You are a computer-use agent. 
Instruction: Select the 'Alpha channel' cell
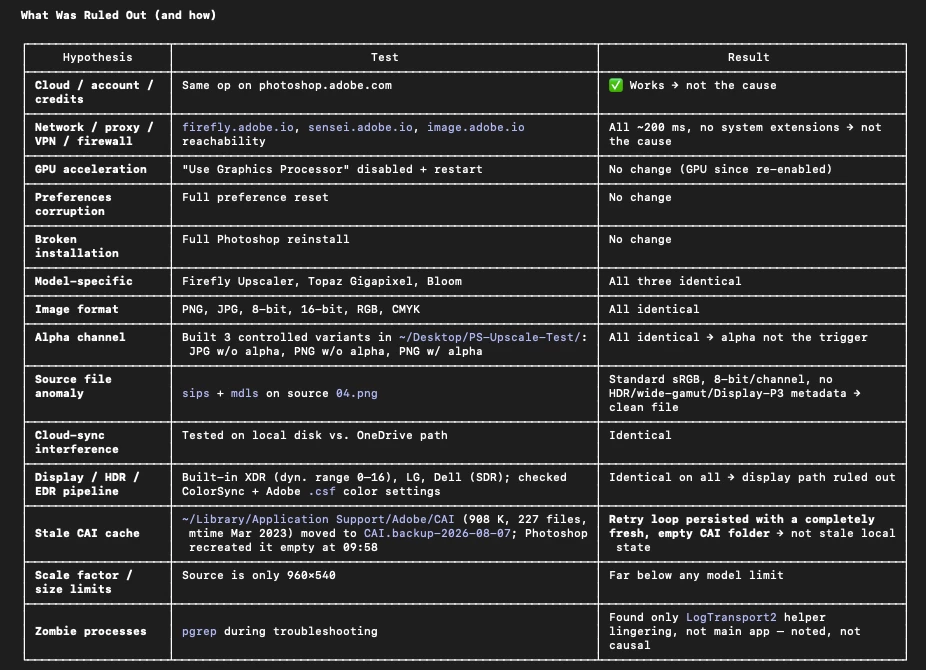coord(97,344)
